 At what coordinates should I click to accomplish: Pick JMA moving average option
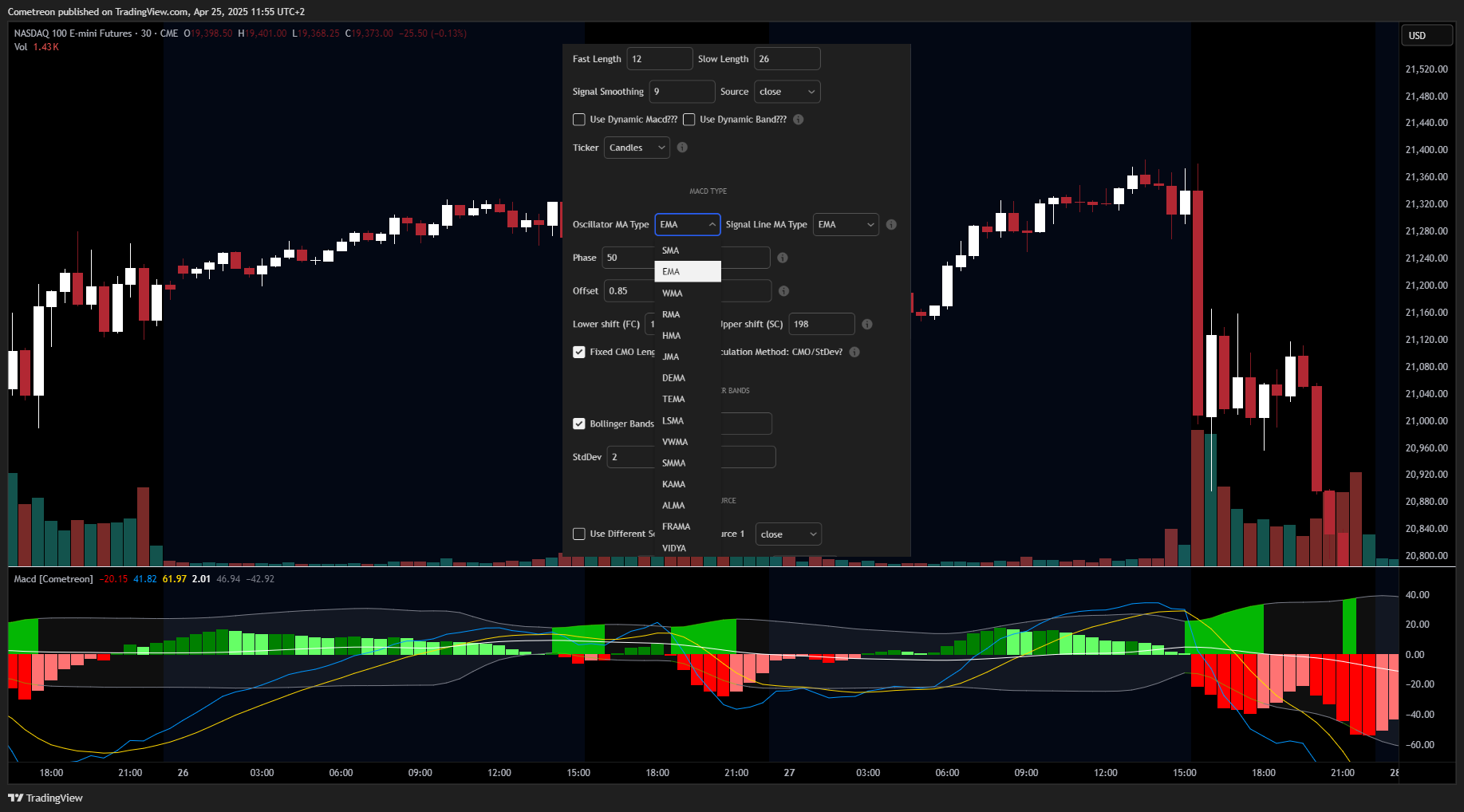(x=688, y=357)
